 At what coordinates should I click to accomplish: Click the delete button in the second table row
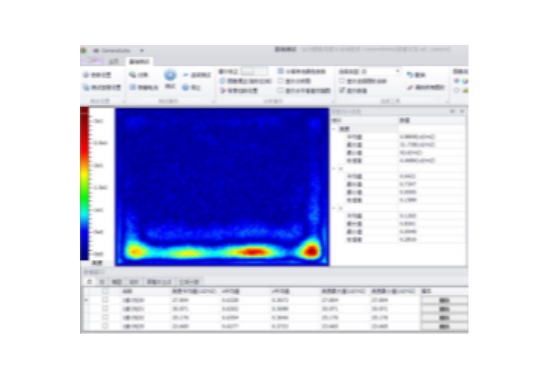pos(444,309)
